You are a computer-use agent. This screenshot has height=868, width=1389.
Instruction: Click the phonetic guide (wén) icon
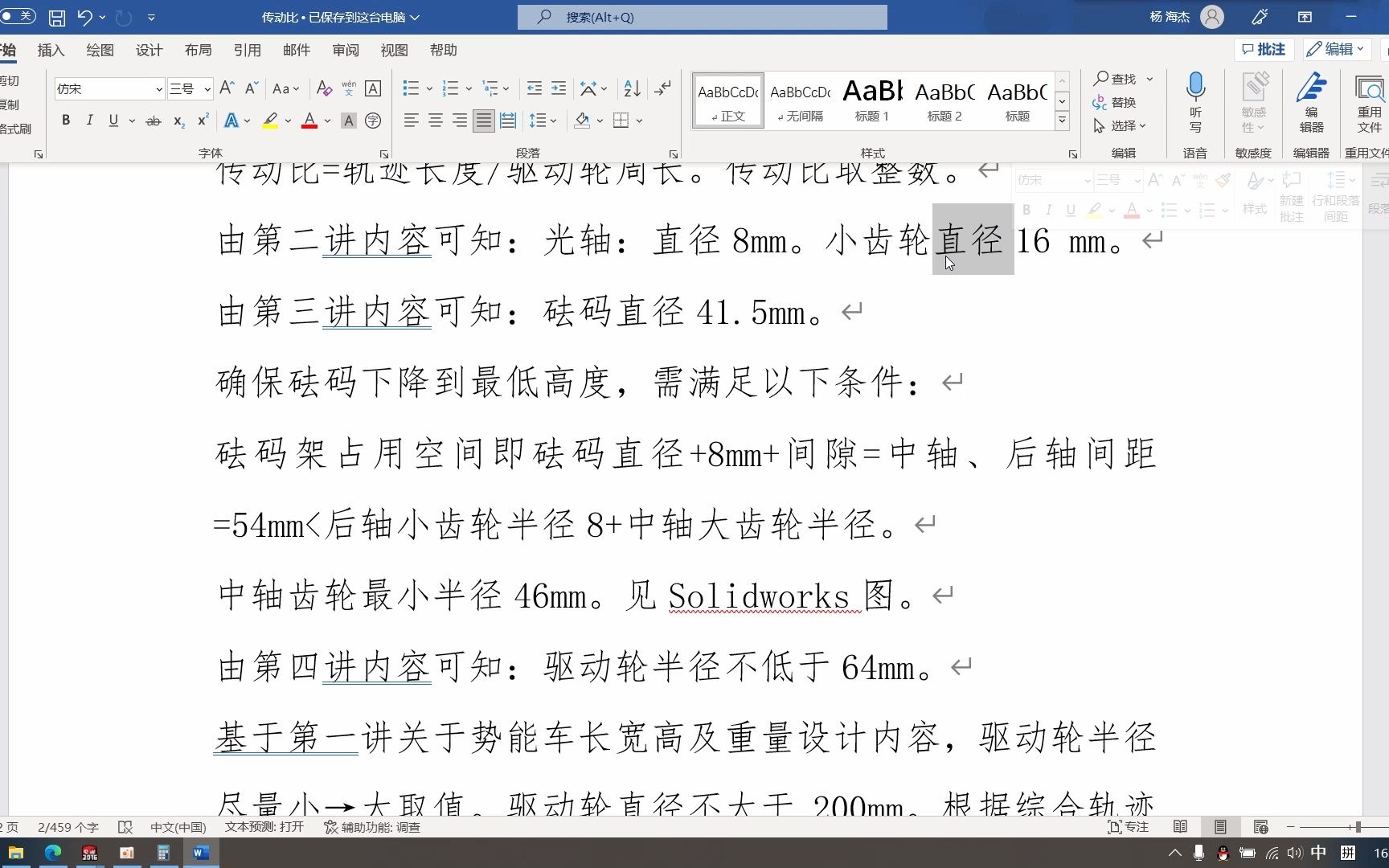point(349,88)
